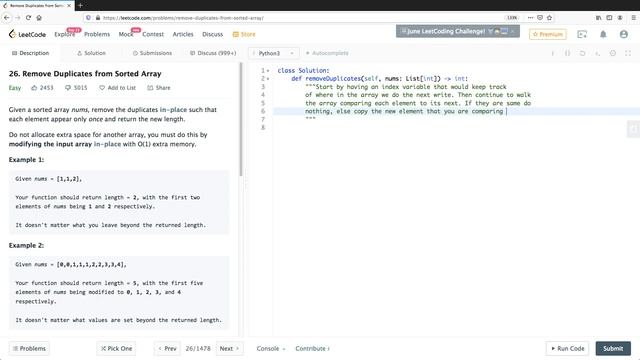Open the comments count 5015

pyautogui.click(x=76, y=88)
